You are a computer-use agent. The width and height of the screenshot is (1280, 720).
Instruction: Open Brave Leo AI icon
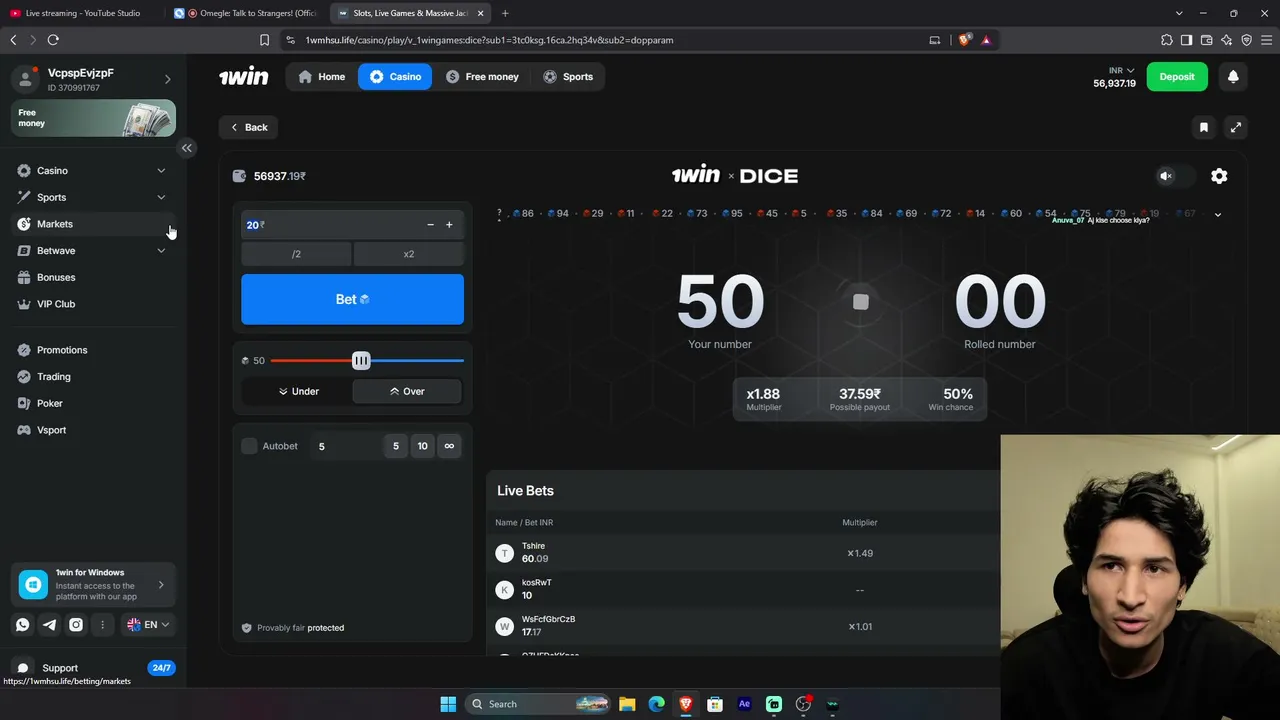(x=1226, y=40)
